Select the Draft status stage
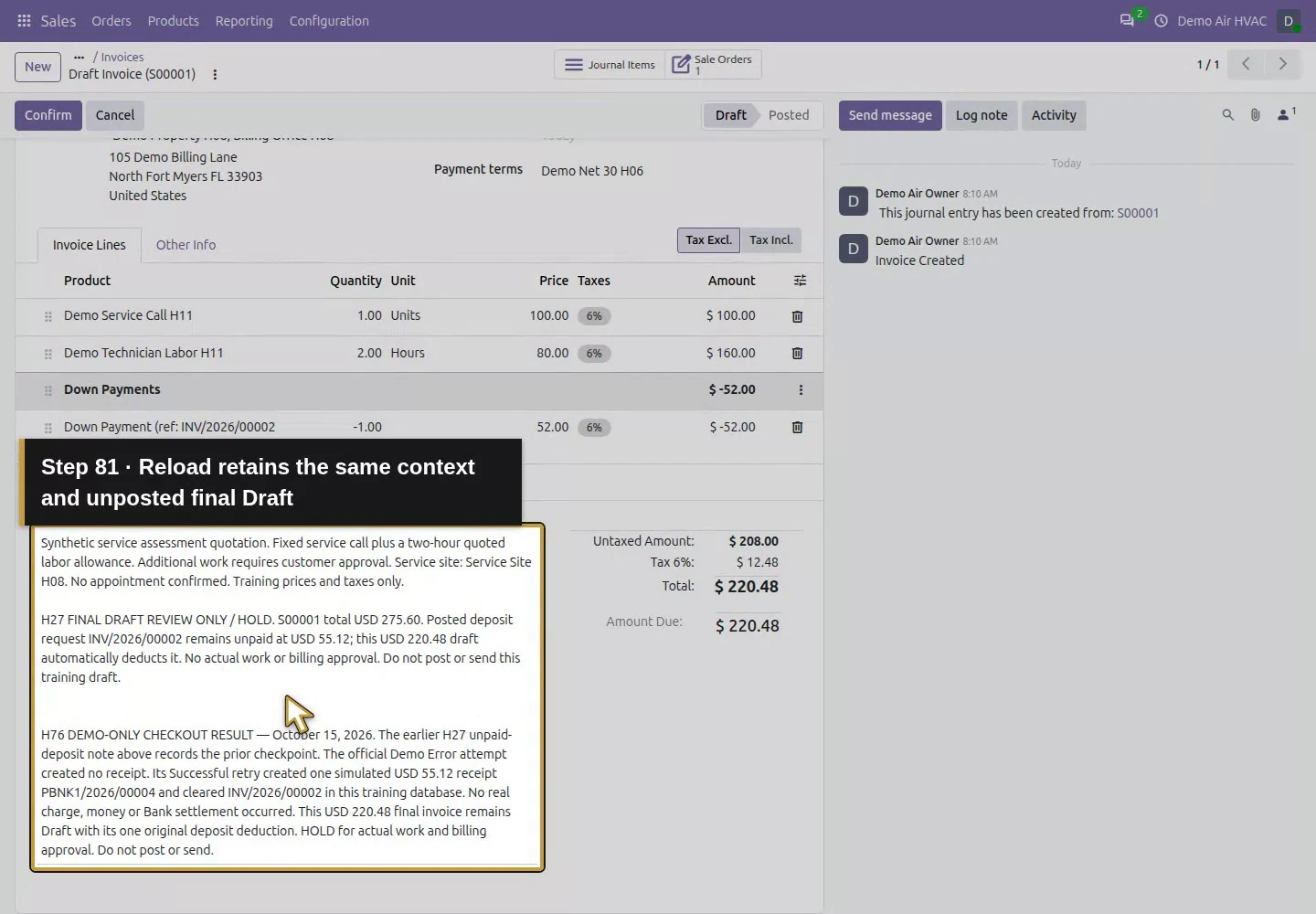1316x914 pixels. tap(730, 115)
